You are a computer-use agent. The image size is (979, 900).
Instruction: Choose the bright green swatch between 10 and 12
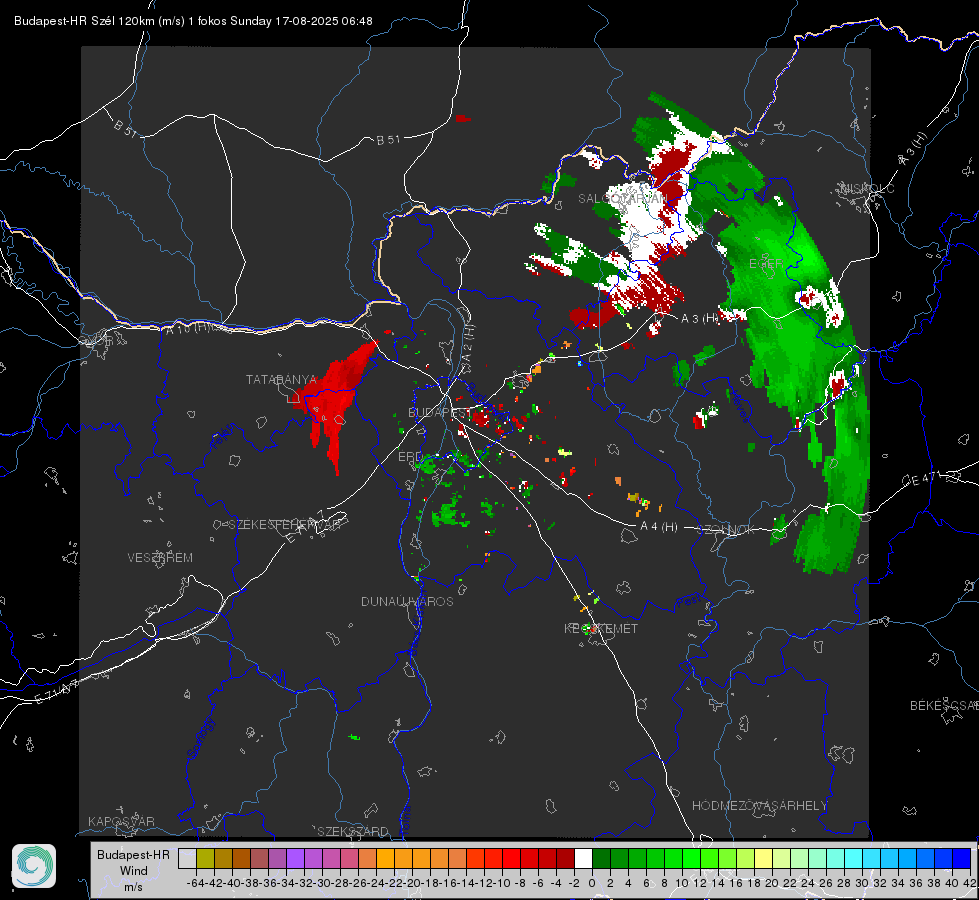(691, 858)
